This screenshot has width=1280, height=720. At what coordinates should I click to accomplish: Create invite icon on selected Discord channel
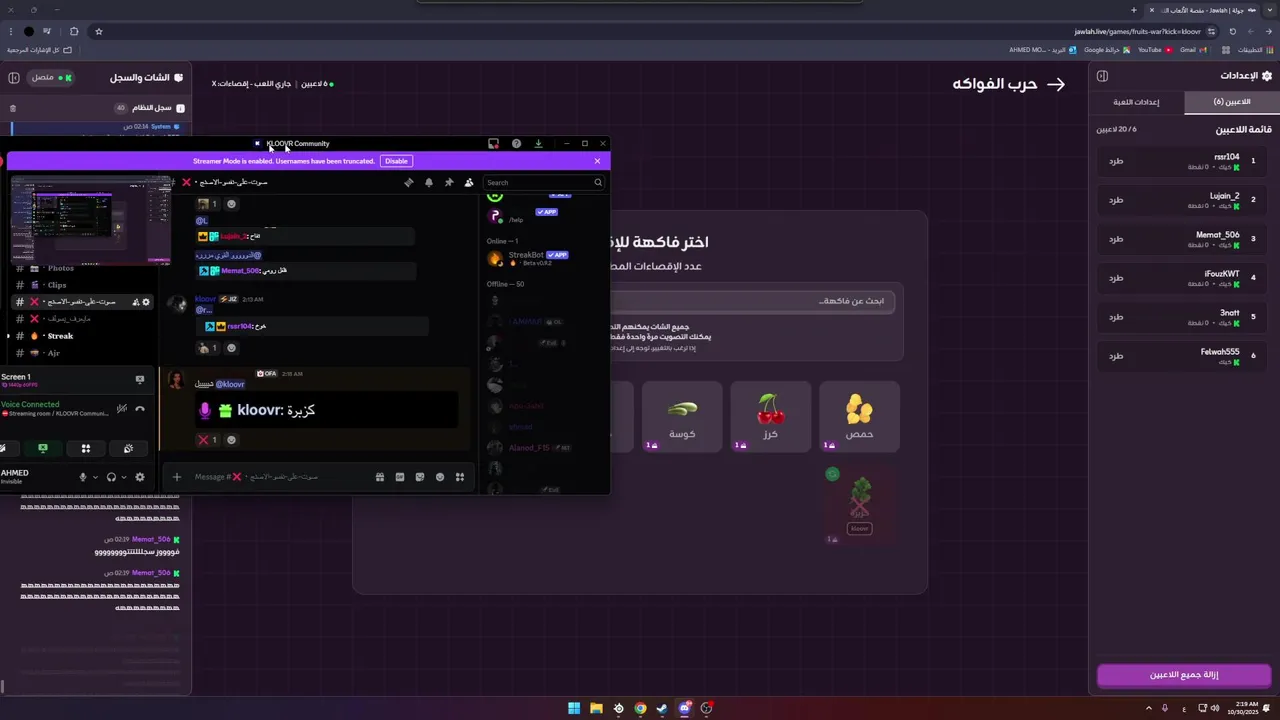pyautogui.click(x=135, y=302)
